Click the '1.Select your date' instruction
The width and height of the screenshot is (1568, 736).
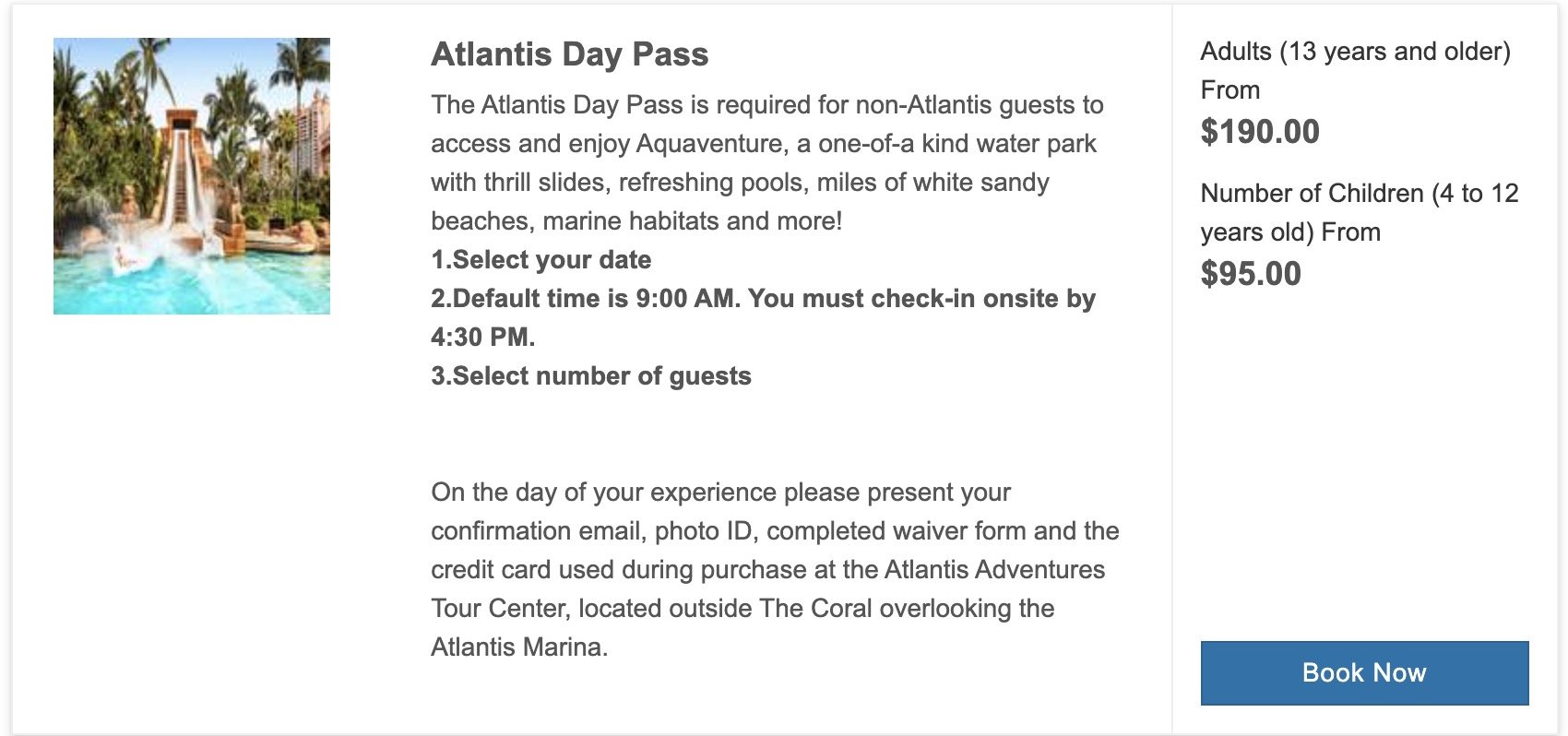coord(541,260)
